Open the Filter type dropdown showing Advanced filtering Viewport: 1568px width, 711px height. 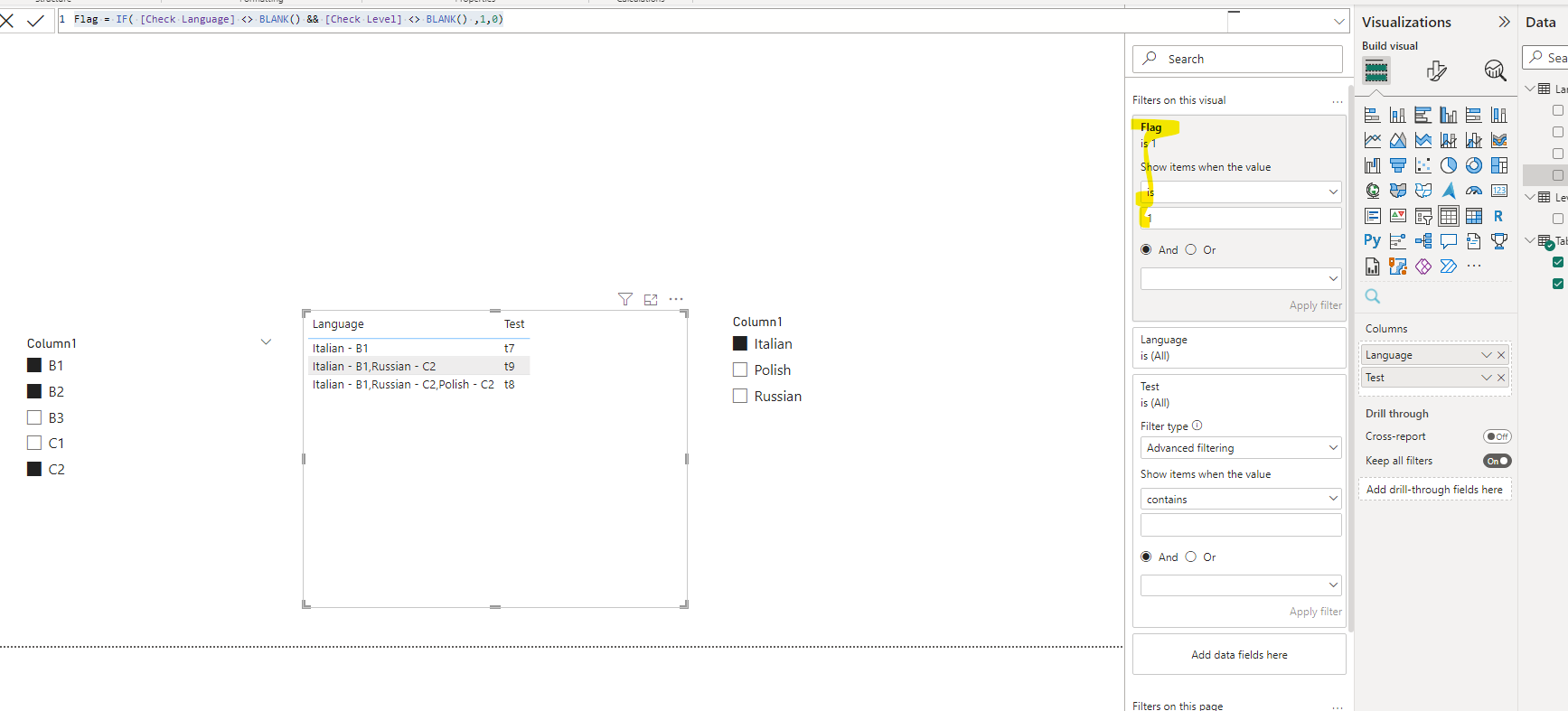[x=1241, y=448]
